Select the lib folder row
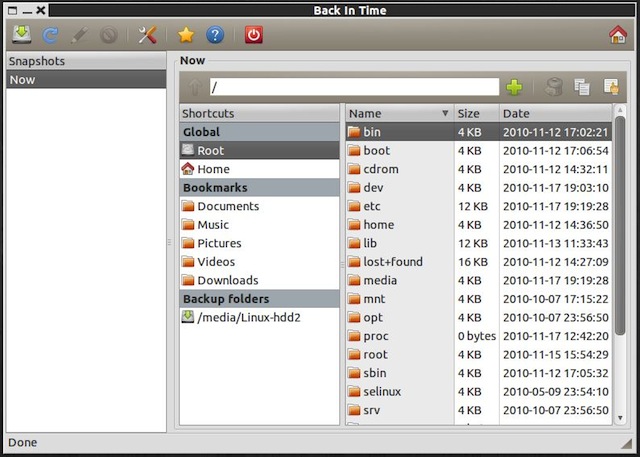This screenshot has height=457, width=640. click(x=479, y=243)
